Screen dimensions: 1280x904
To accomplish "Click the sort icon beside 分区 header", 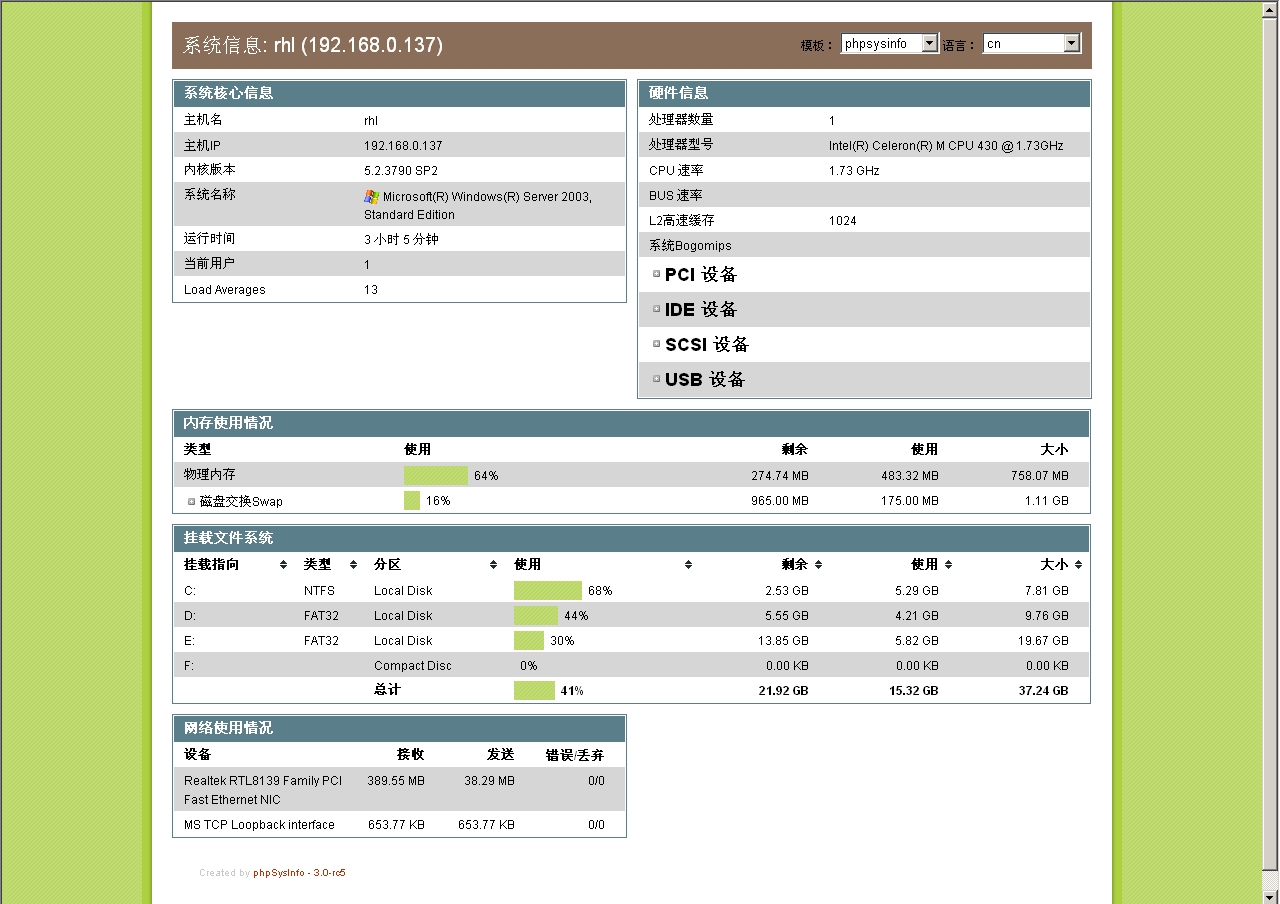I will tap(492, 564).
